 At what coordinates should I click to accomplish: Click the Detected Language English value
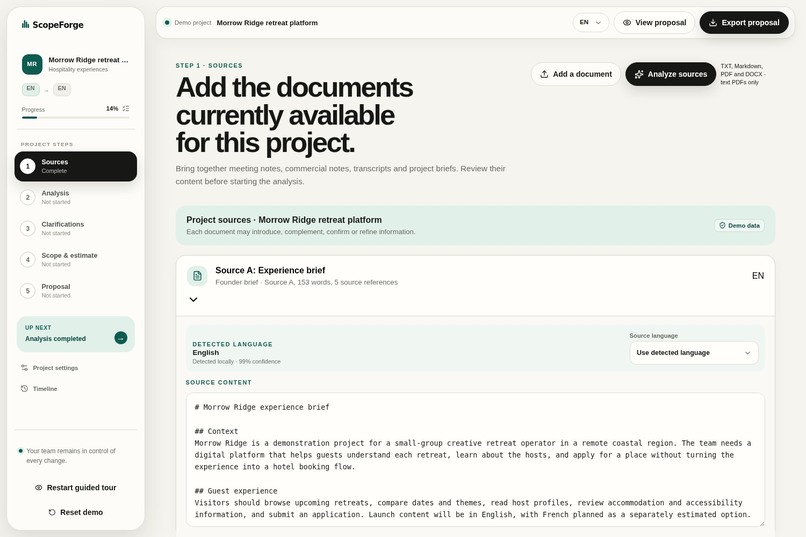206,353
